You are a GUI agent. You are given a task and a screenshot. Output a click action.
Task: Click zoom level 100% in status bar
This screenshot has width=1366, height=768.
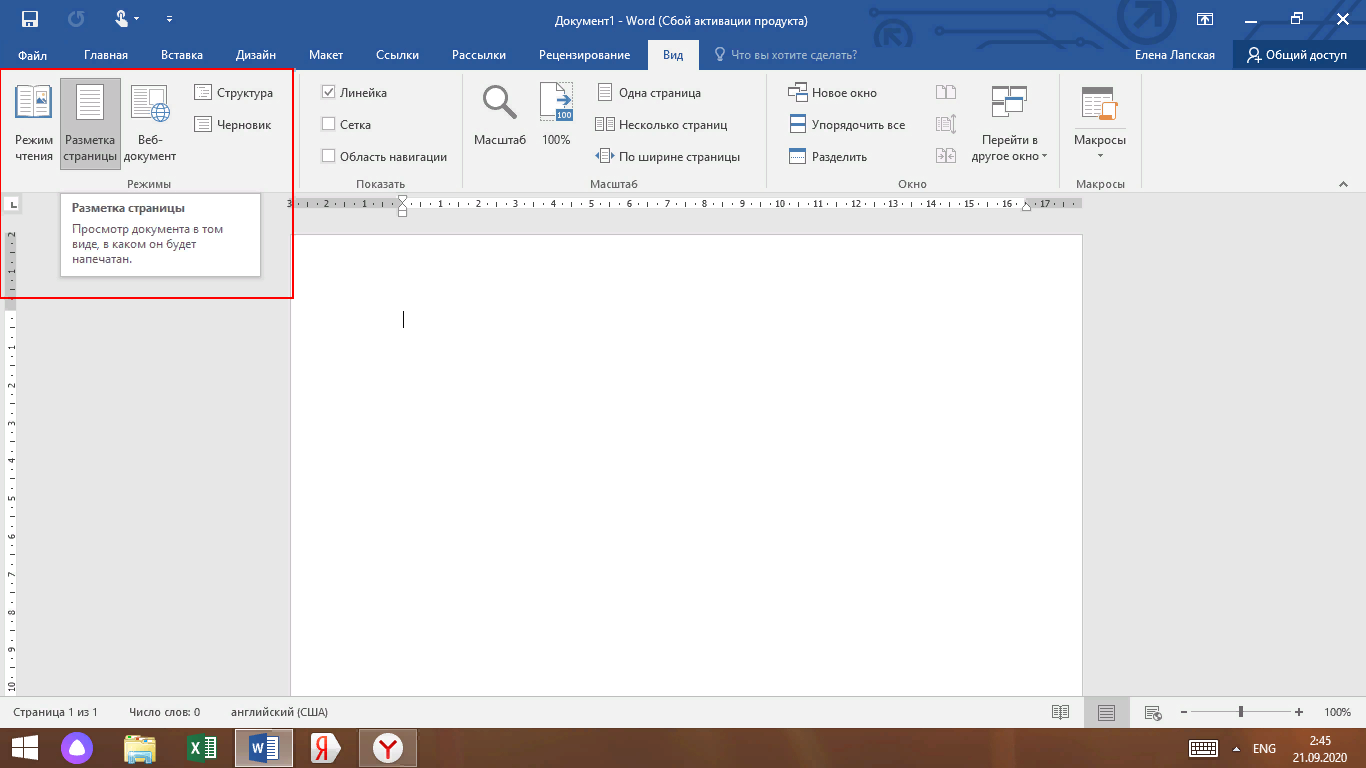pos(1337,713)
